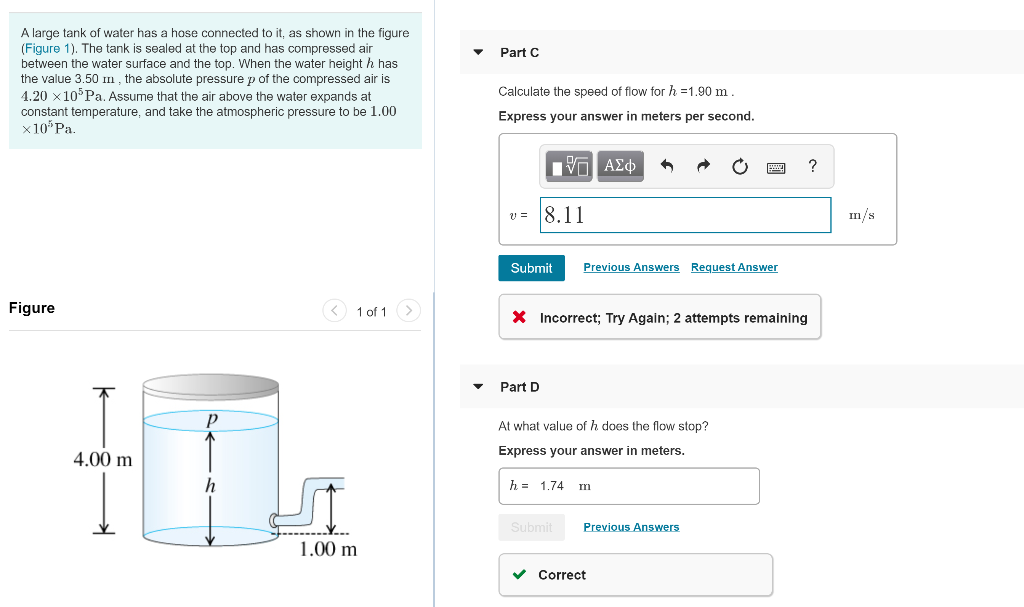Viewport: 1024px width, 607px height.
Task: Click the disabled Submit button in Part D
Action: coord(531,527)
